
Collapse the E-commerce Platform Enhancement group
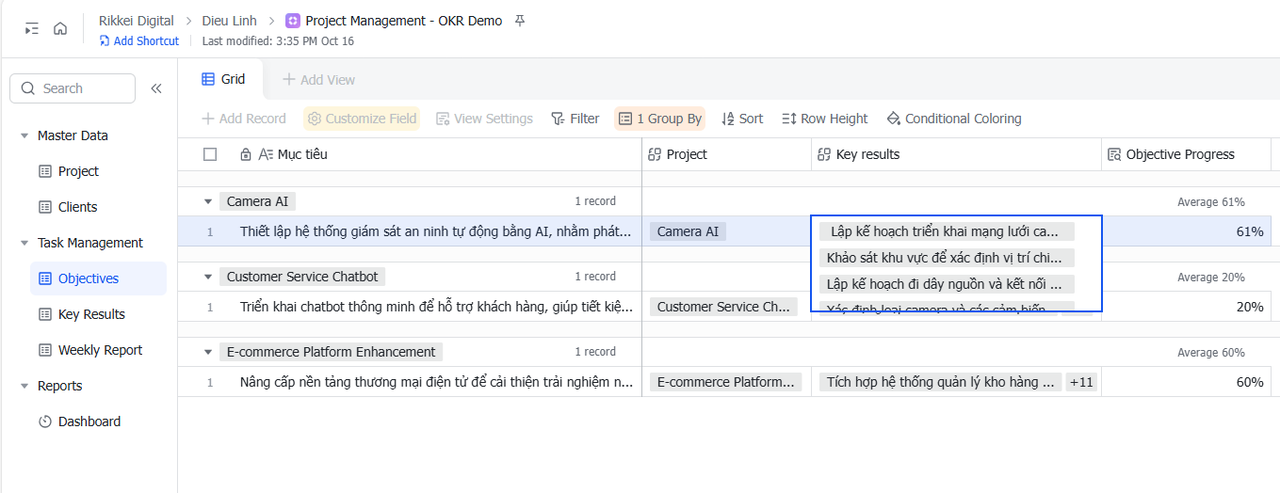click(208, 352)
